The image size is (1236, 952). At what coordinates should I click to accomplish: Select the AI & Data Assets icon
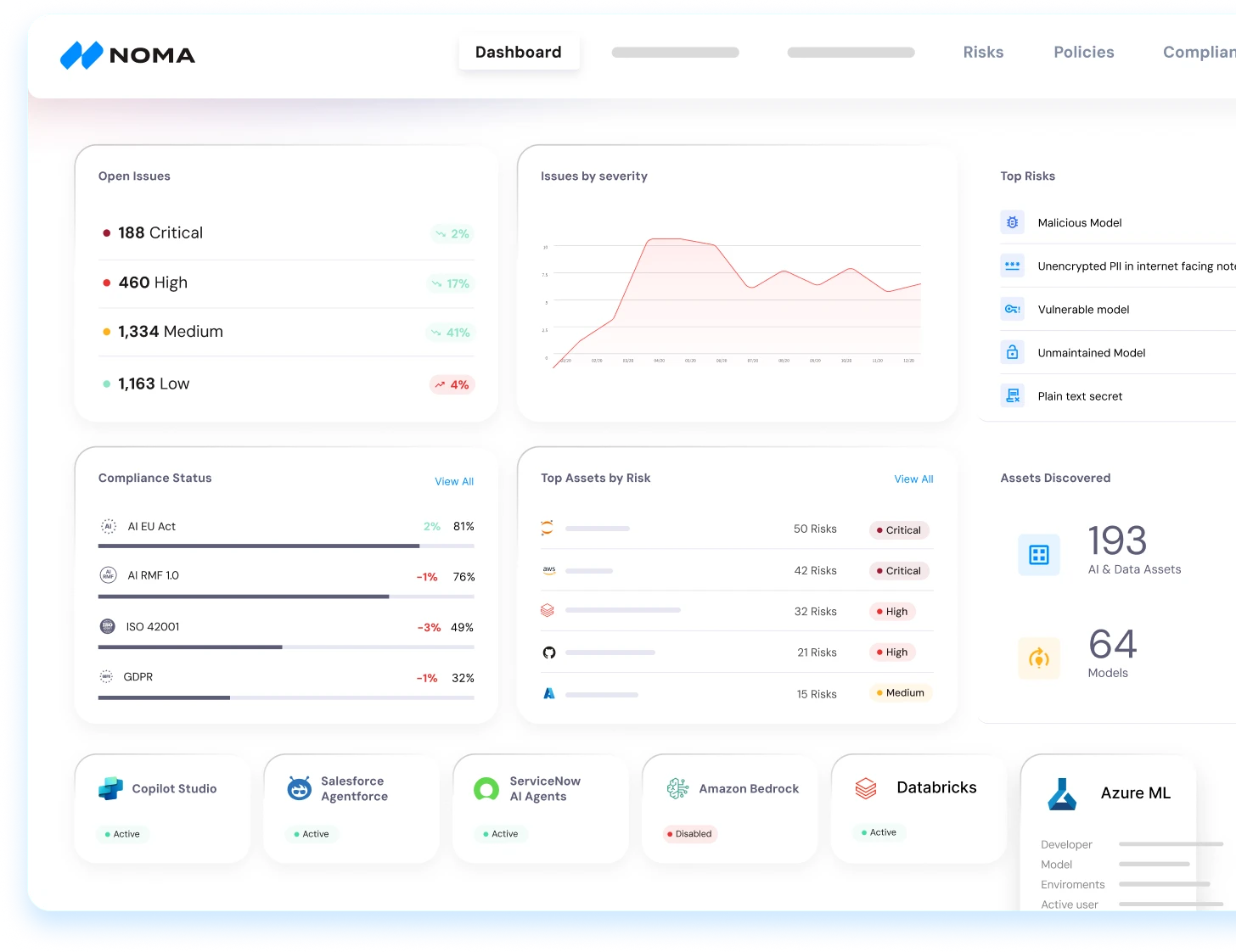(x=1038, y=554)
